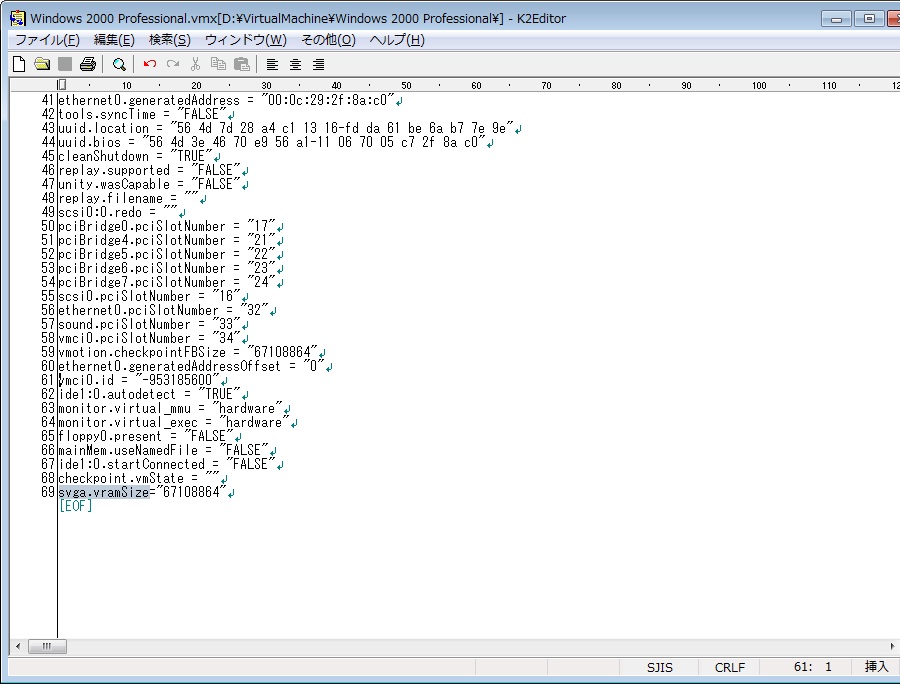Open a file with the folder icon
The height and width of the screenshot is (684, 900).
[x=42, y=64]
